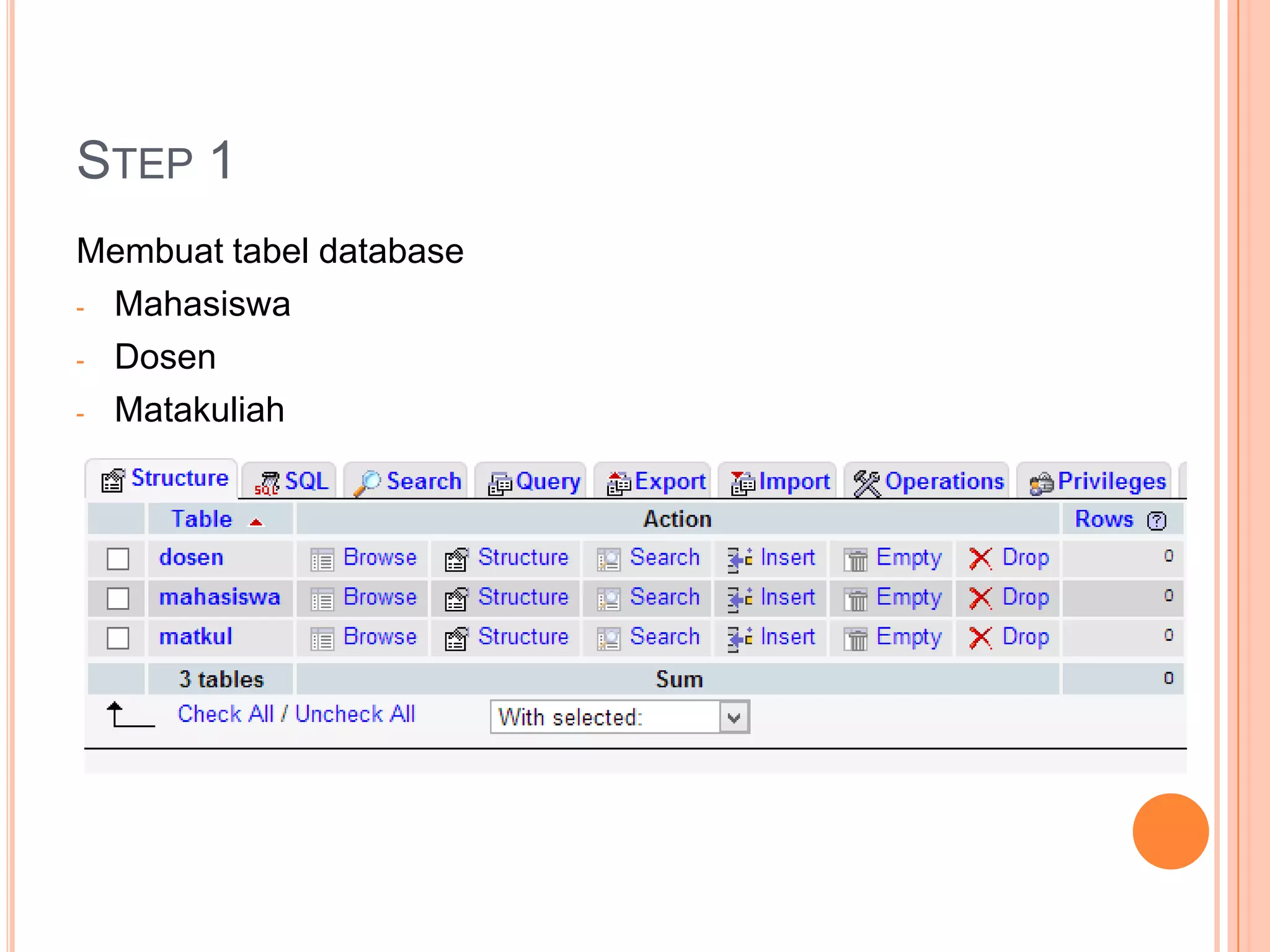The image size is (1270, 952).
Task: Tick the checkbox for mahasiswa table
Action: (x=118, y=598)
